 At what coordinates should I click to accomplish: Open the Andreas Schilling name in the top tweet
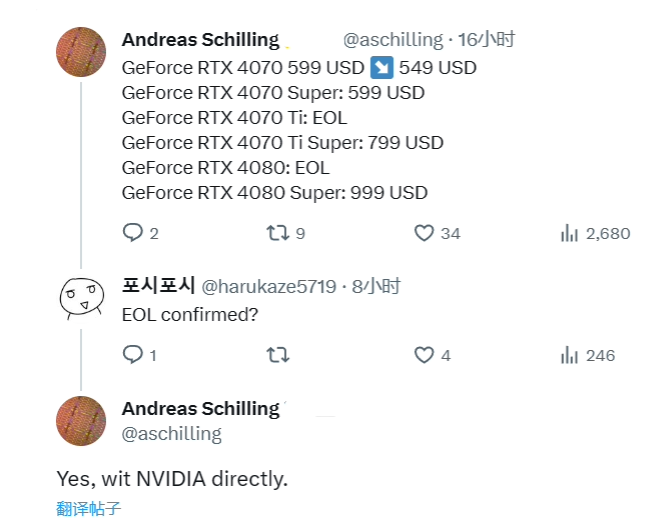pyautogui.click(x=200, y=40)
